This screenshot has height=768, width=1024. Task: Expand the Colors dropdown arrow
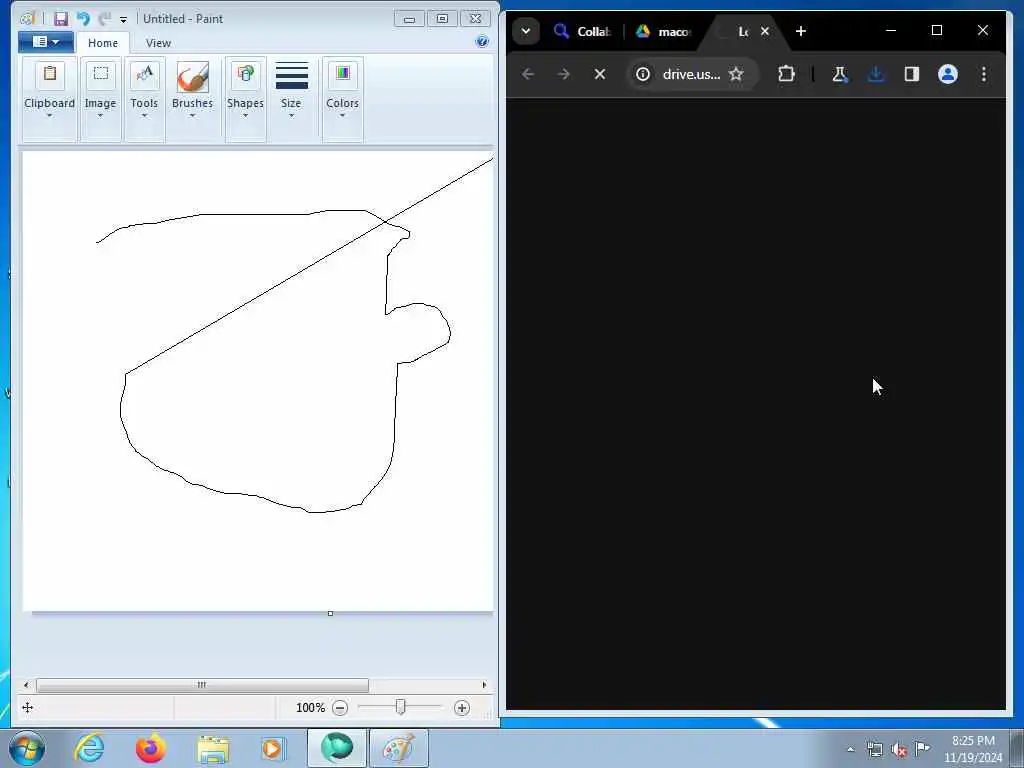(343, 116)
